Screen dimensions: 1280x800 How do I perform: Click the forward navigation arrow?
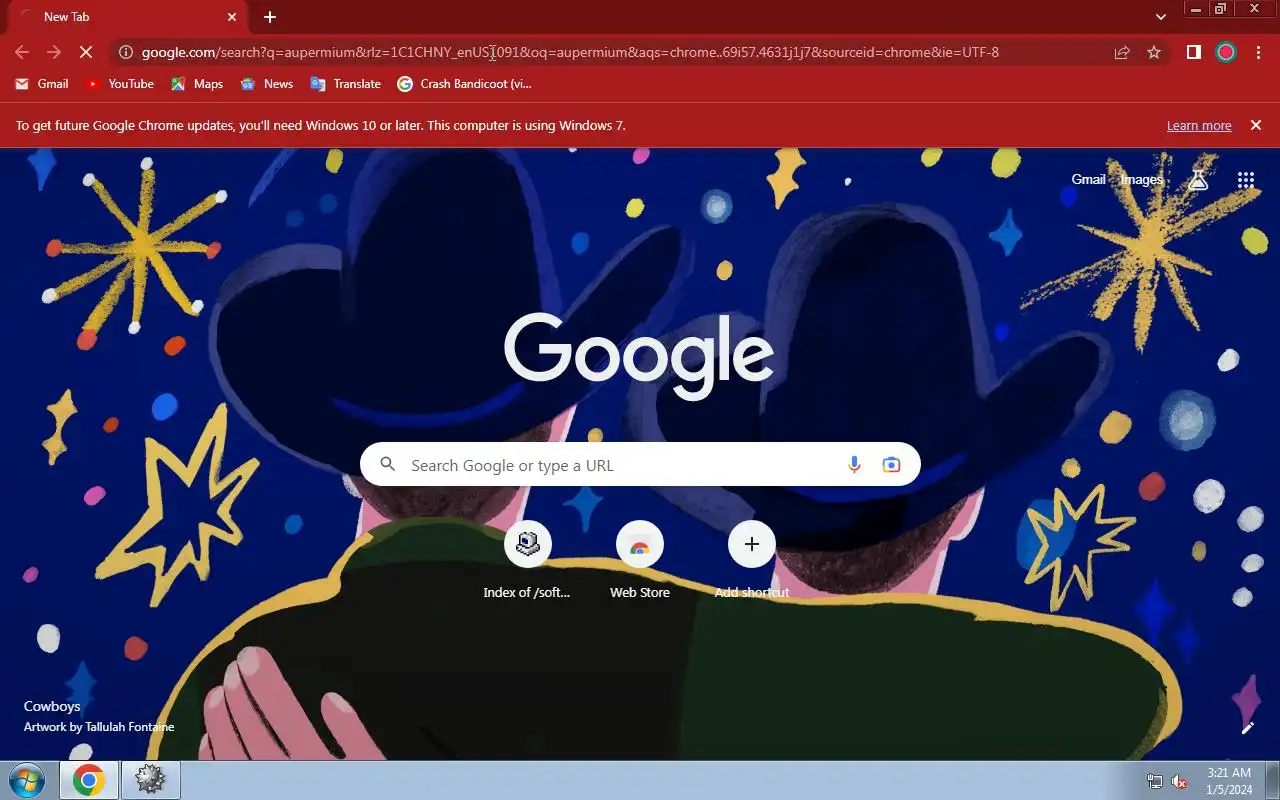point(54,52)
